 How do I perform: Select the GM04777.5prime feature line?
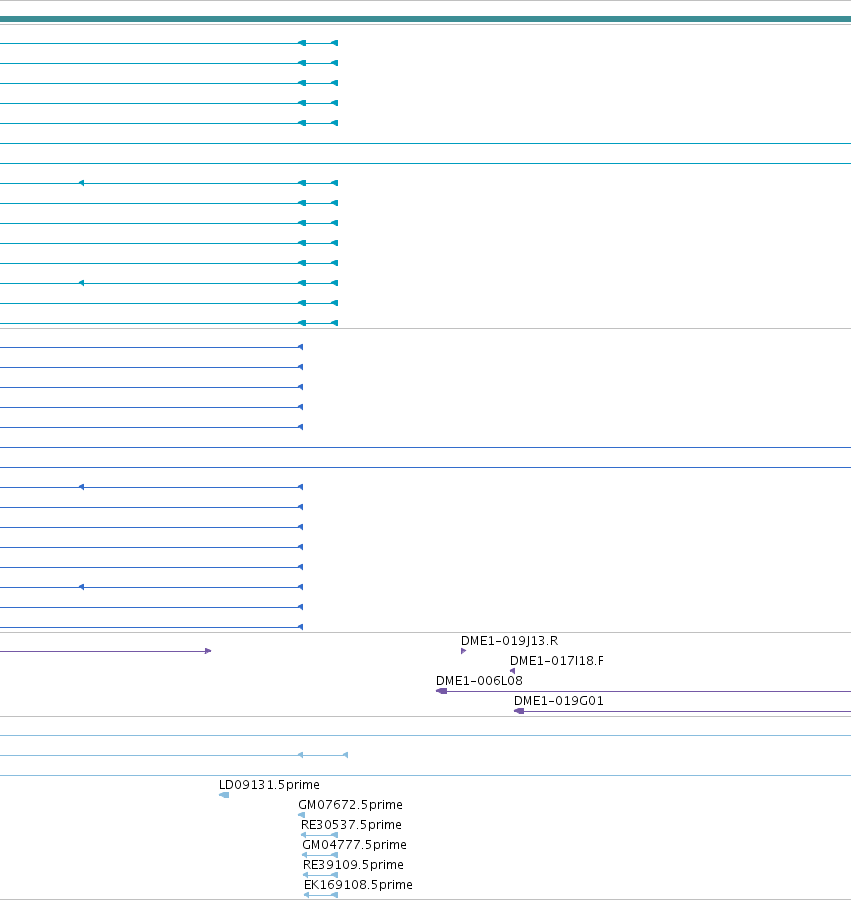coord(320,855)
